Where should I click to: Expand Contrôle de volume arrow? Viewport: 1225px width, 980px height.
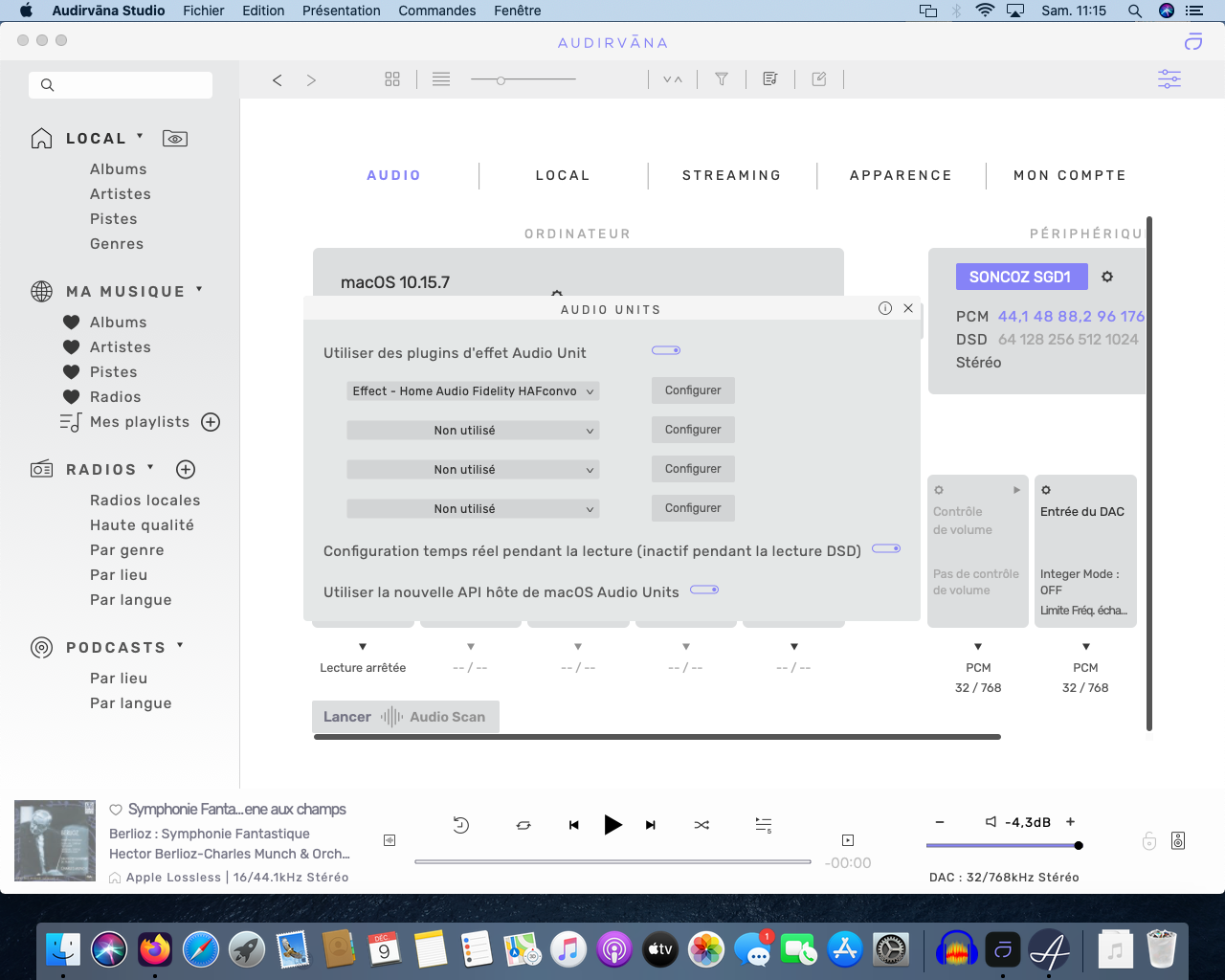(x=1017, y=490)
